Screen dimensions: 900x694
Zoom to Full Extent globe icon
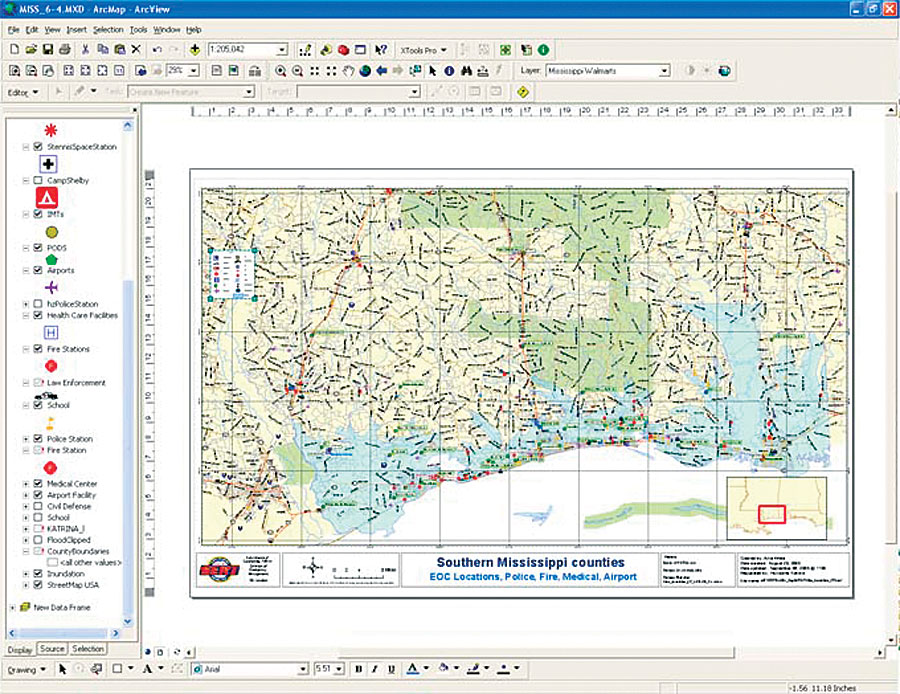[x=365, y=71]
